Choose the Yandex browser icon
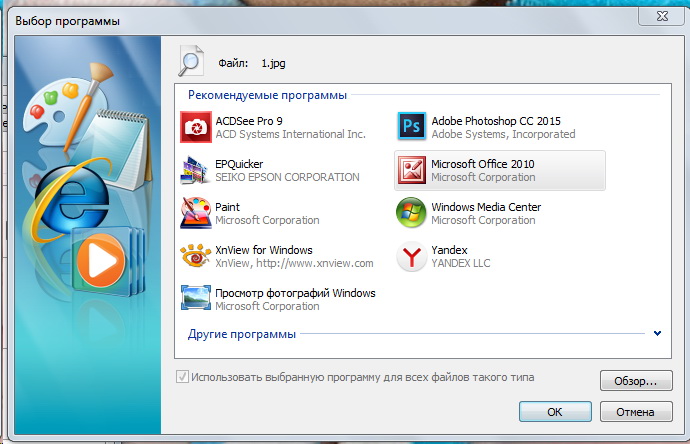Screen dimensions: 690x444 pyautogui.click(x=411, y=256)
